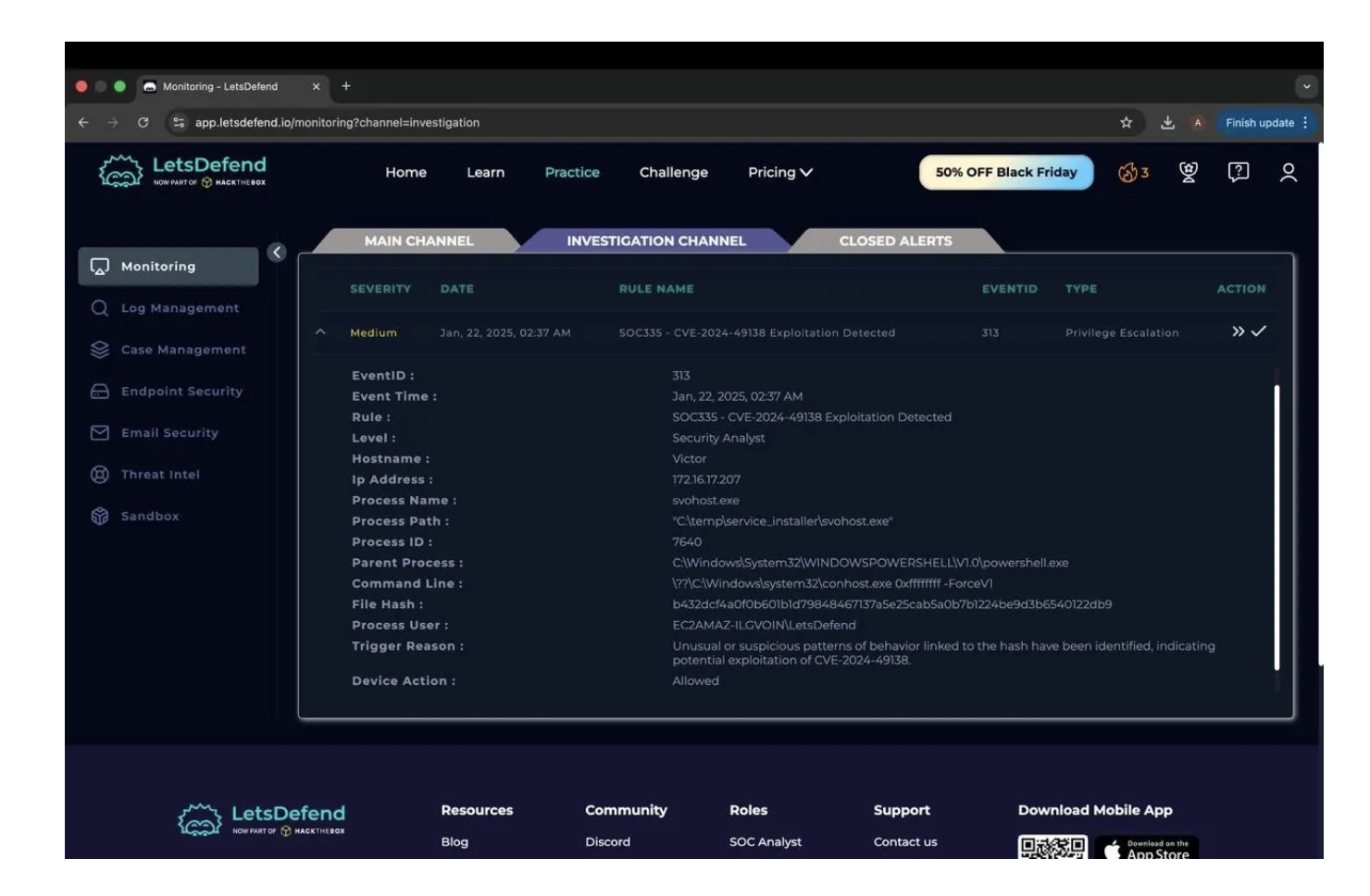Collapse the SOC335 alert row chevron
The height and width of the screenshot is (896, 1370).
coord(320,332)
